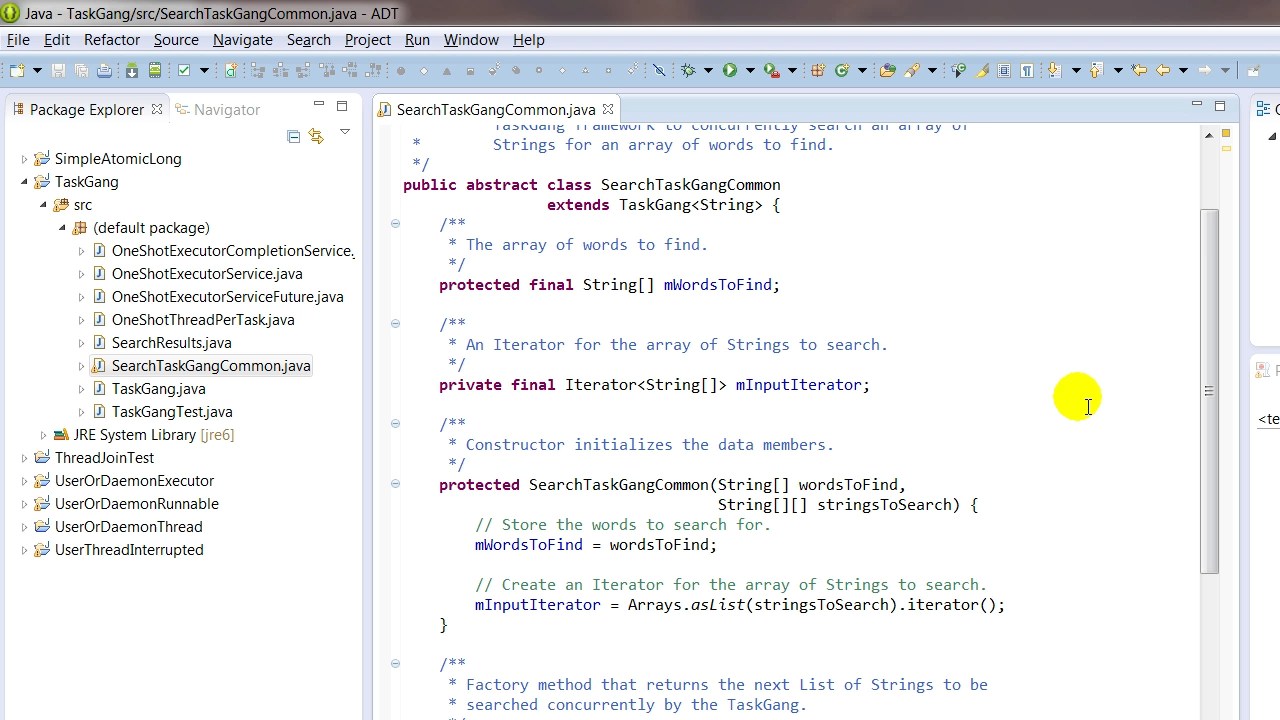This screenshot has width=1280, height=720.
Task: Click the editor vertical scrollbar thumb
Action: [1209, 390]
